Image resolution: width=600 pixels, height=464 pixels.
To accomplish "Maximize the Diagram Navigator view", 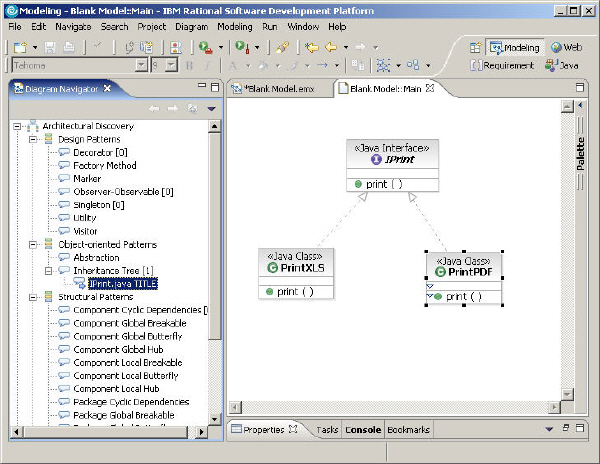I will point(215,88).
